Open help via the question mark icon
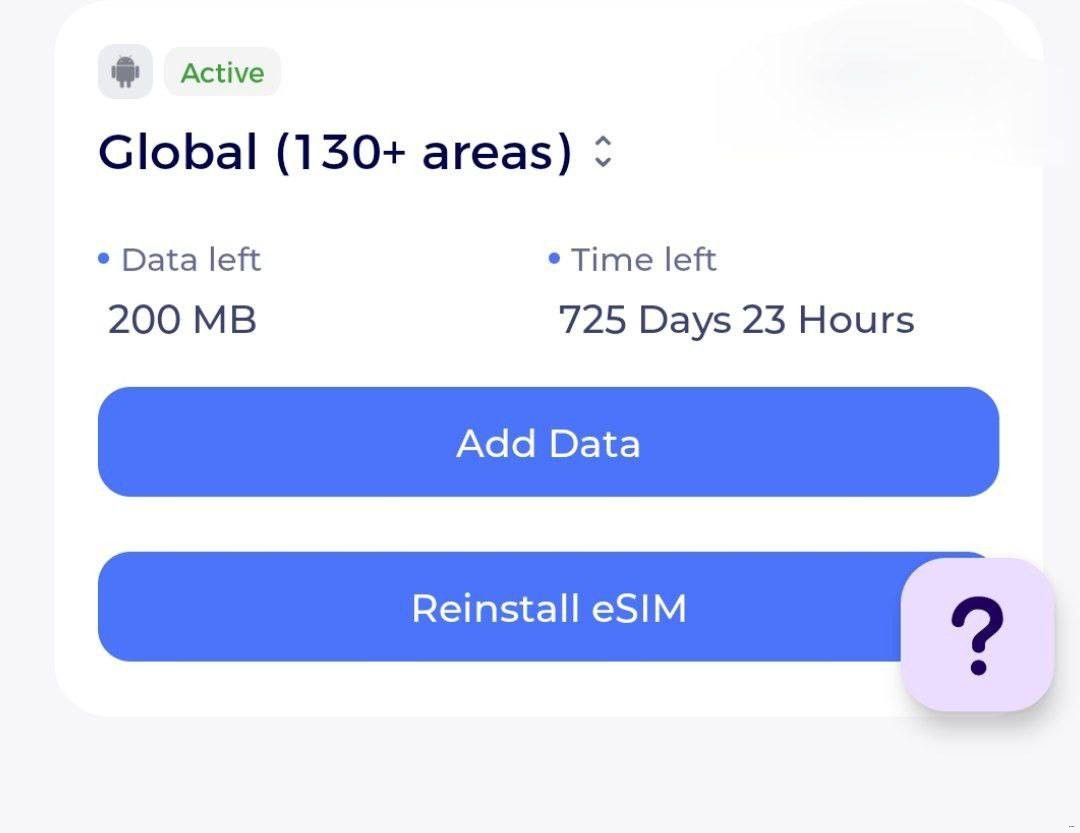This screenshot has width=1080, height=833. pos(977,634)
